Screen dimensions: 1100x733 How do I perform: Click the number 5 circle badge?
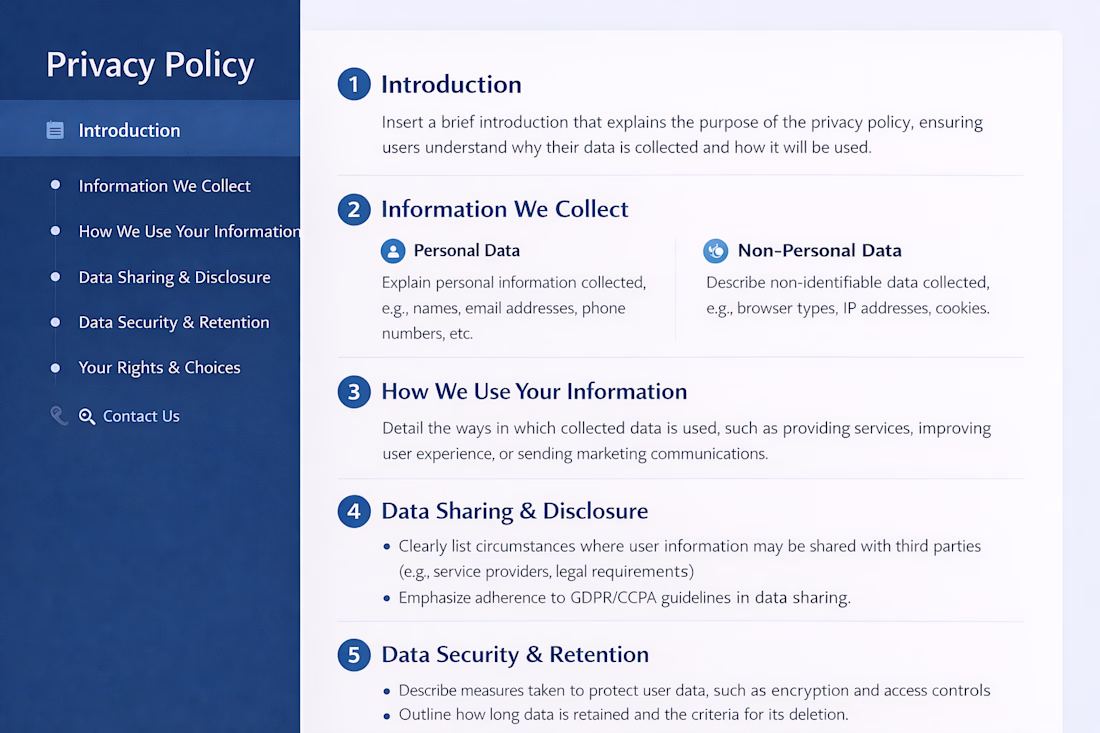354,655
